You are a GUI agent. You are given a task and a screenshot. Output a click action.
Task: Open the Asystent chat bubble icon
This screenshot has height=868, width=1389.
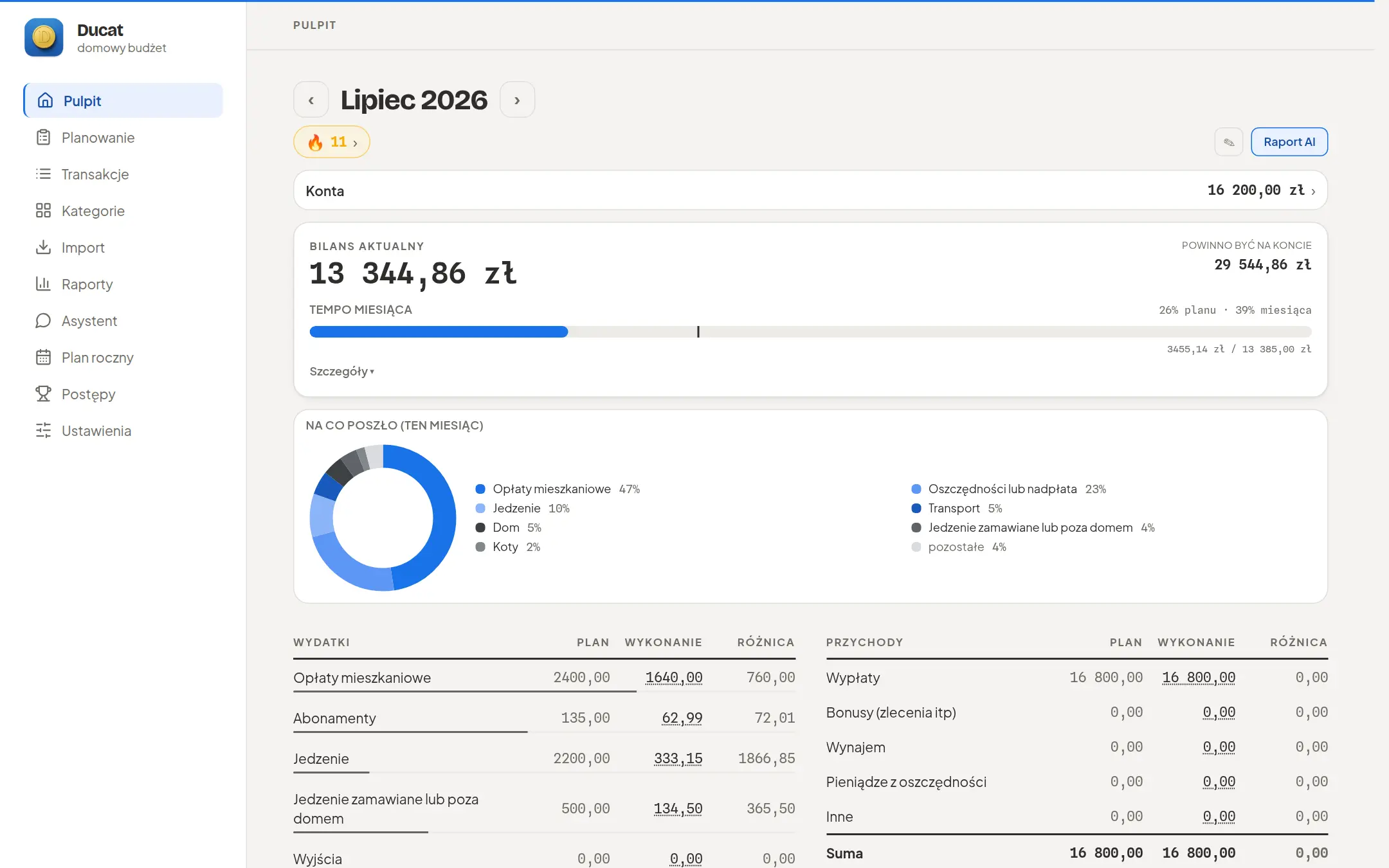[x=43, y=321]
